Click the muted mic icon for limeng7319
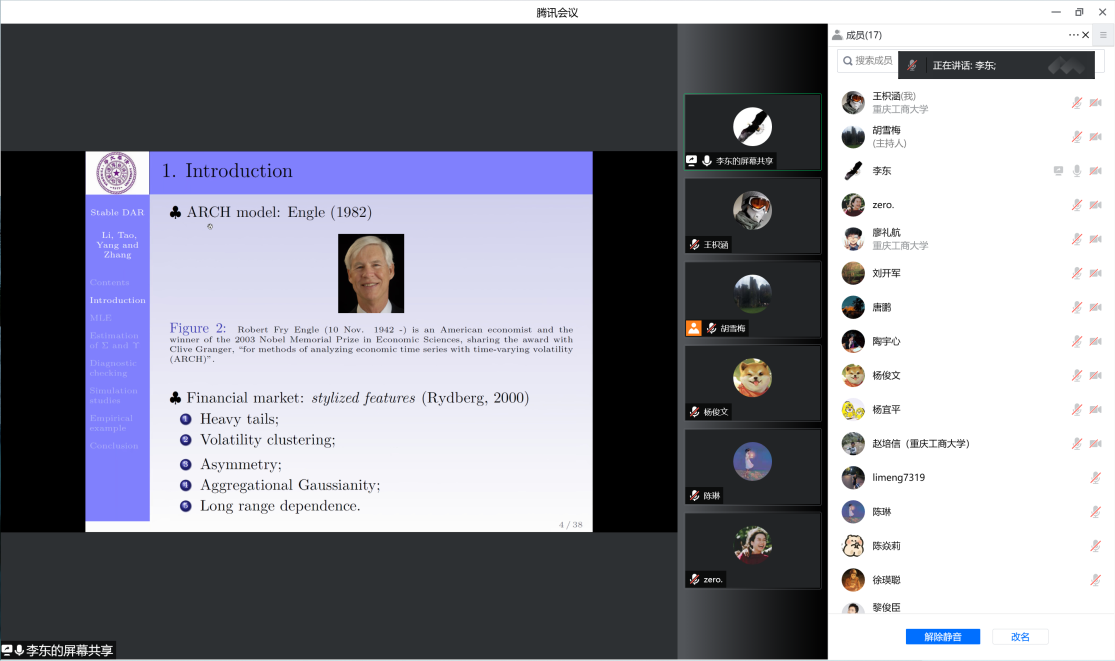Image resolution: width=1115 pixels, height=661 pixels. (x=1095, y=478)
